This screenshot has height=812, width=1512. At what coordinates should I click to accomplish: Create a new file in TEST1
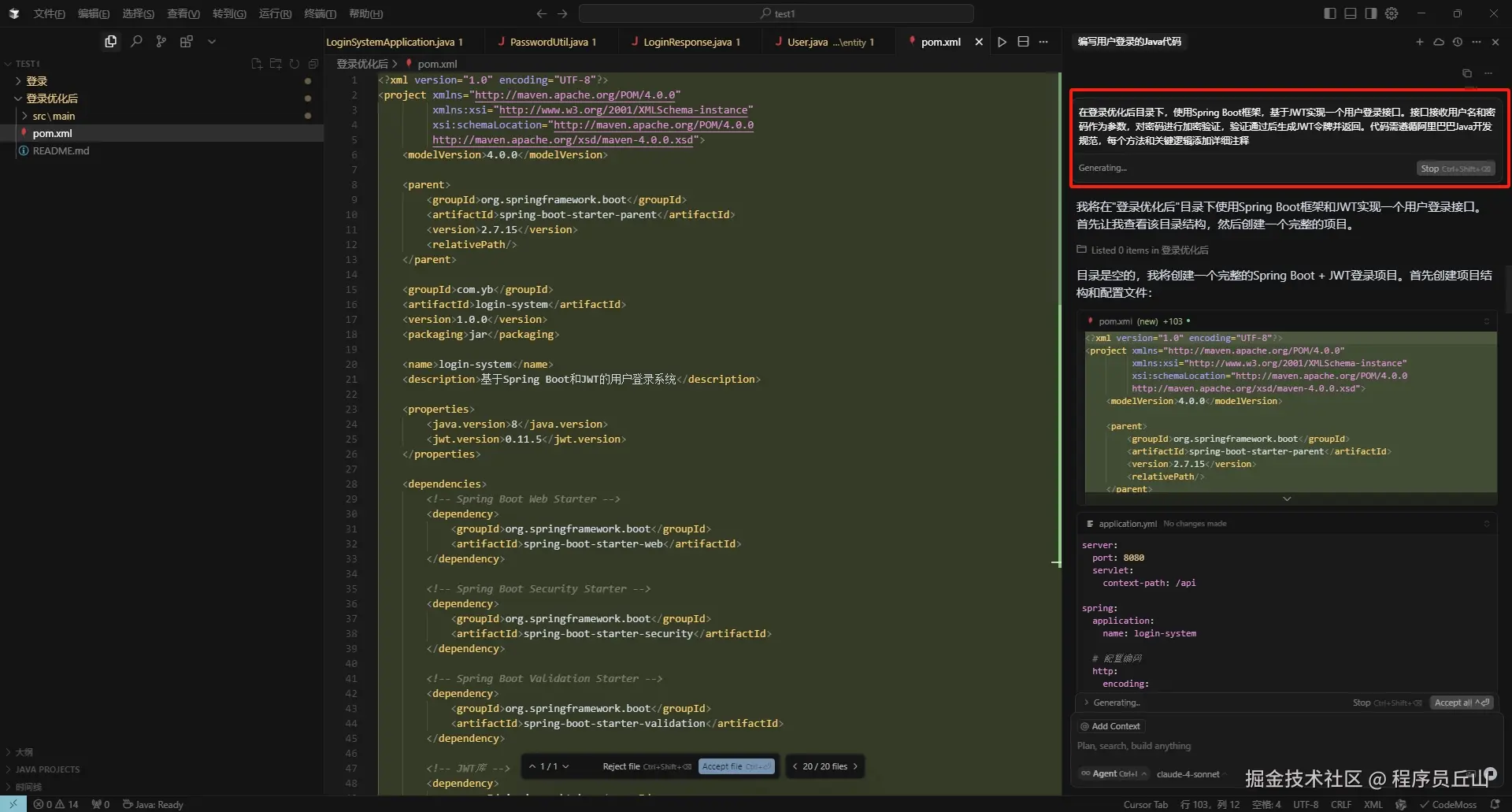(x=257, y=64)
